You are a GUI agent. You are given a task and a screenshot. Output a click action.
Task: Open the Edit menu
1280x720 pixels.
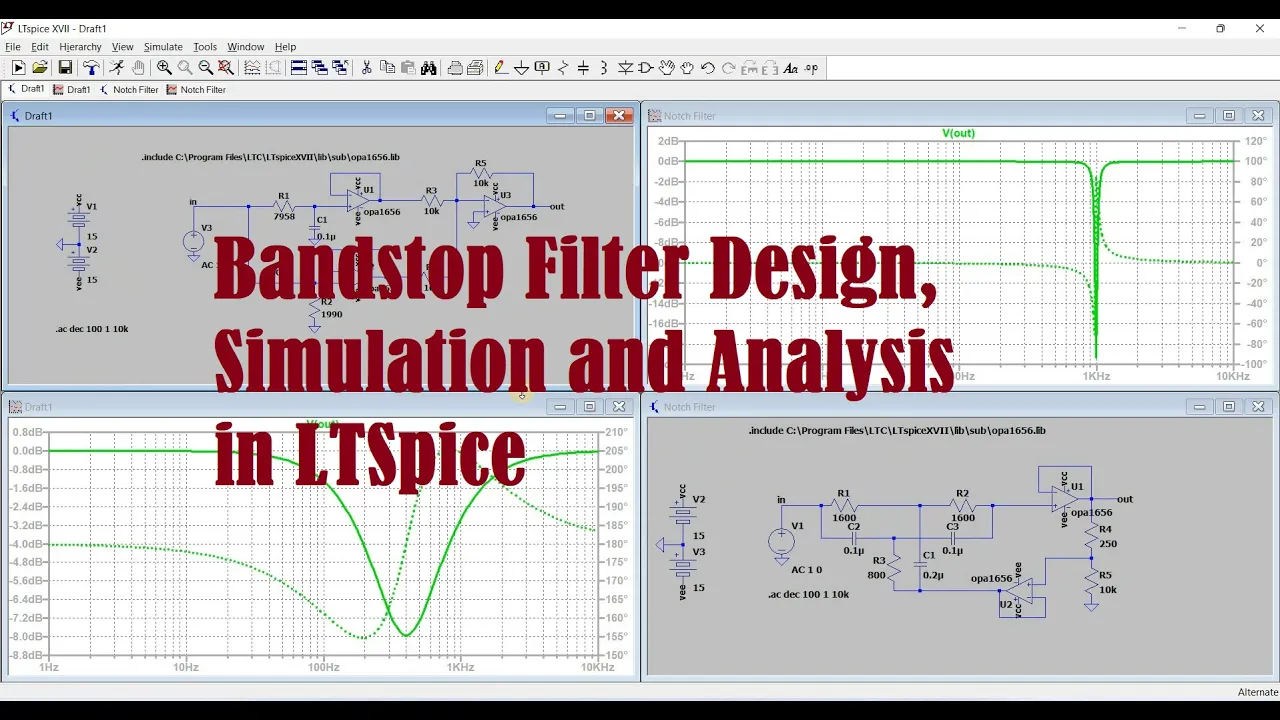[x=40, y=47]
